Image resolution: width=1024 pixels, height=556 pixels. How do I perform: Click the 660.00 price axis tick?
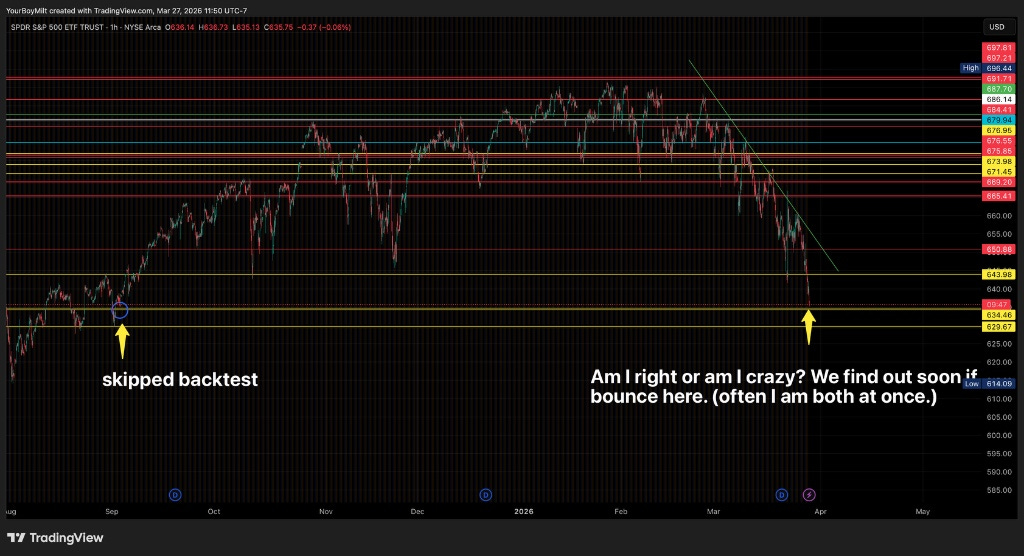999,216
